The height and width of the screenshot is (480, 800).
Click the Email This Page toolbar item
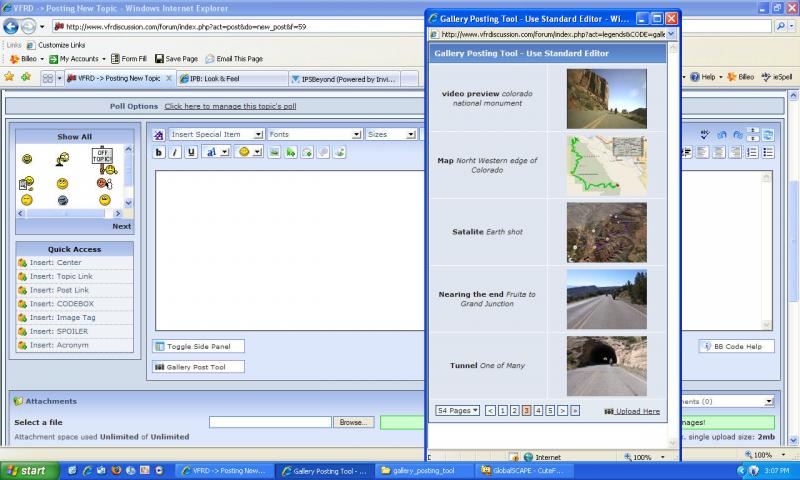tap(234, 59)
